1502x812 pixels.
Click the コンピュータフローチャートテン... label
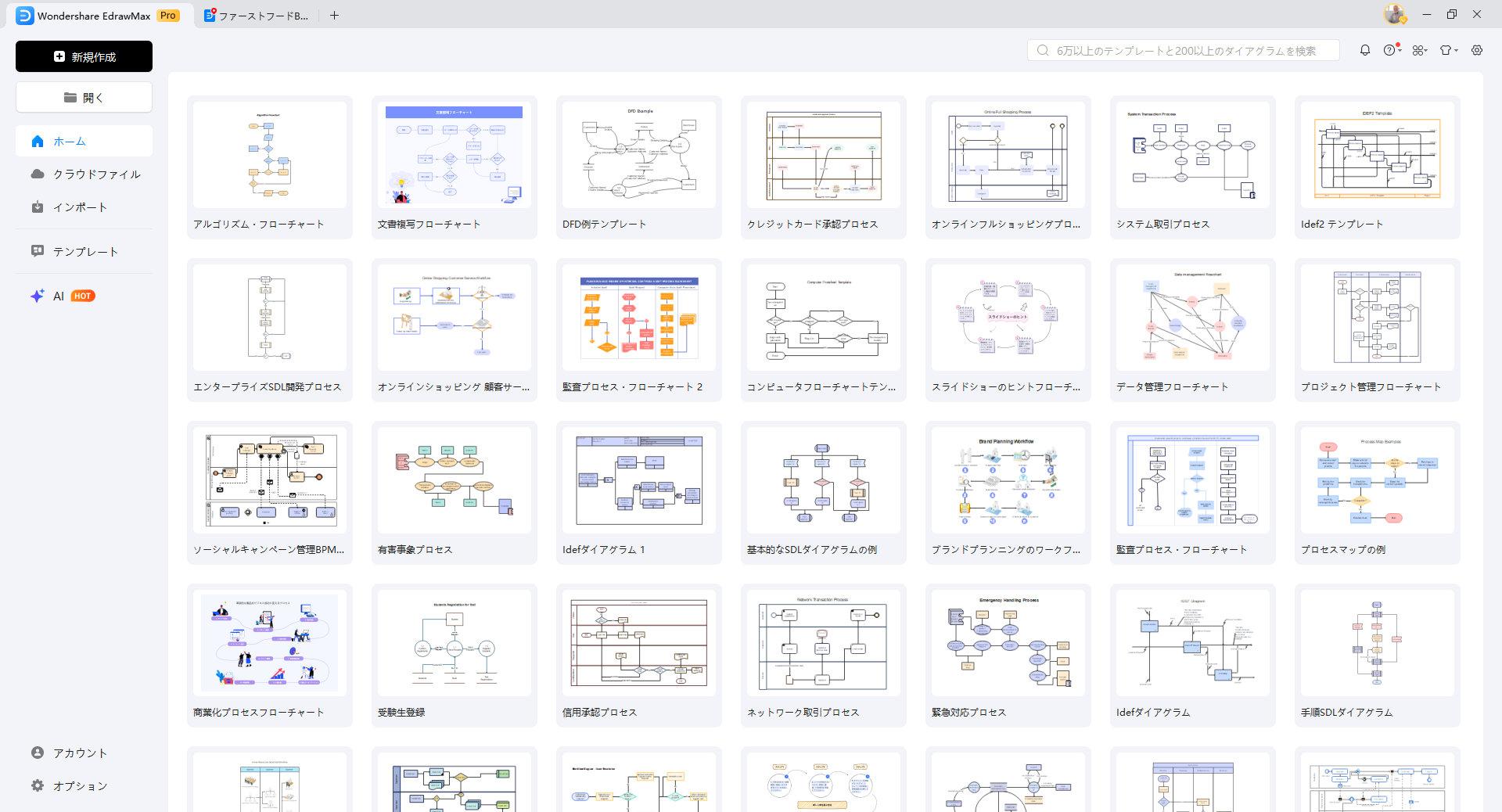pos(821,387)
